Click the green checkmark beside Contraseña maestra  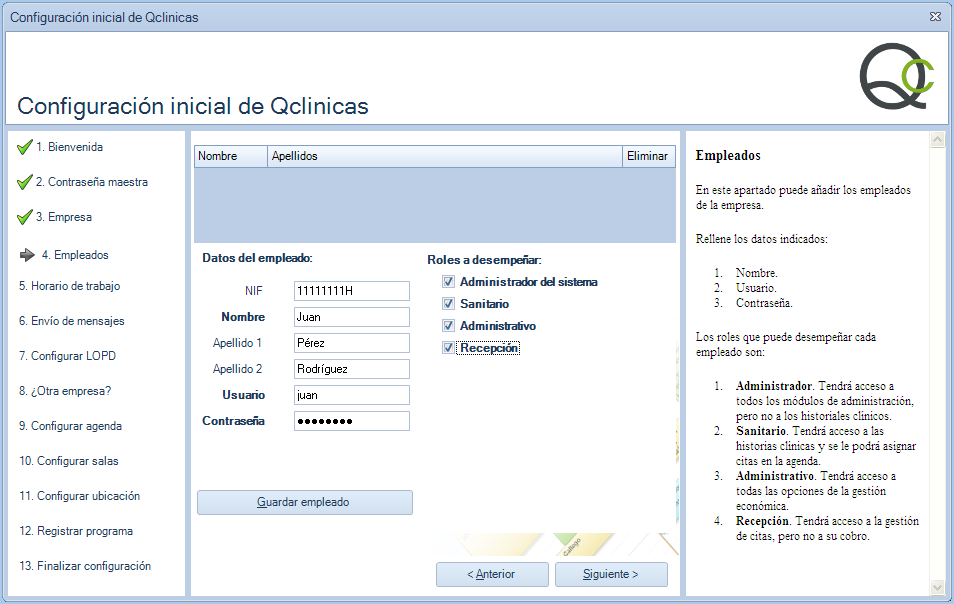point(25,183)
